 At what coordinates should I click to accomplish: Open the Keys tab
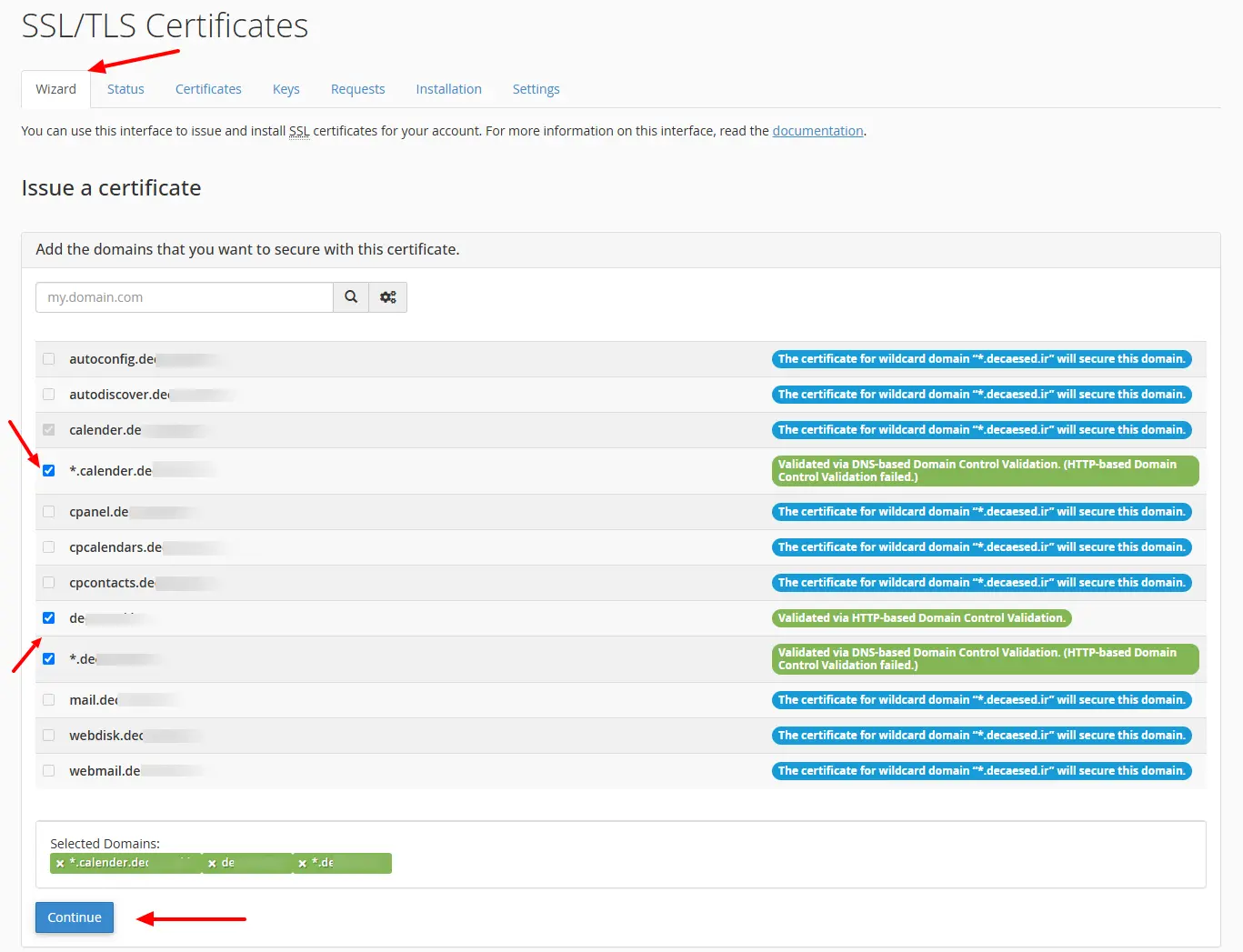tap(286, 89)
